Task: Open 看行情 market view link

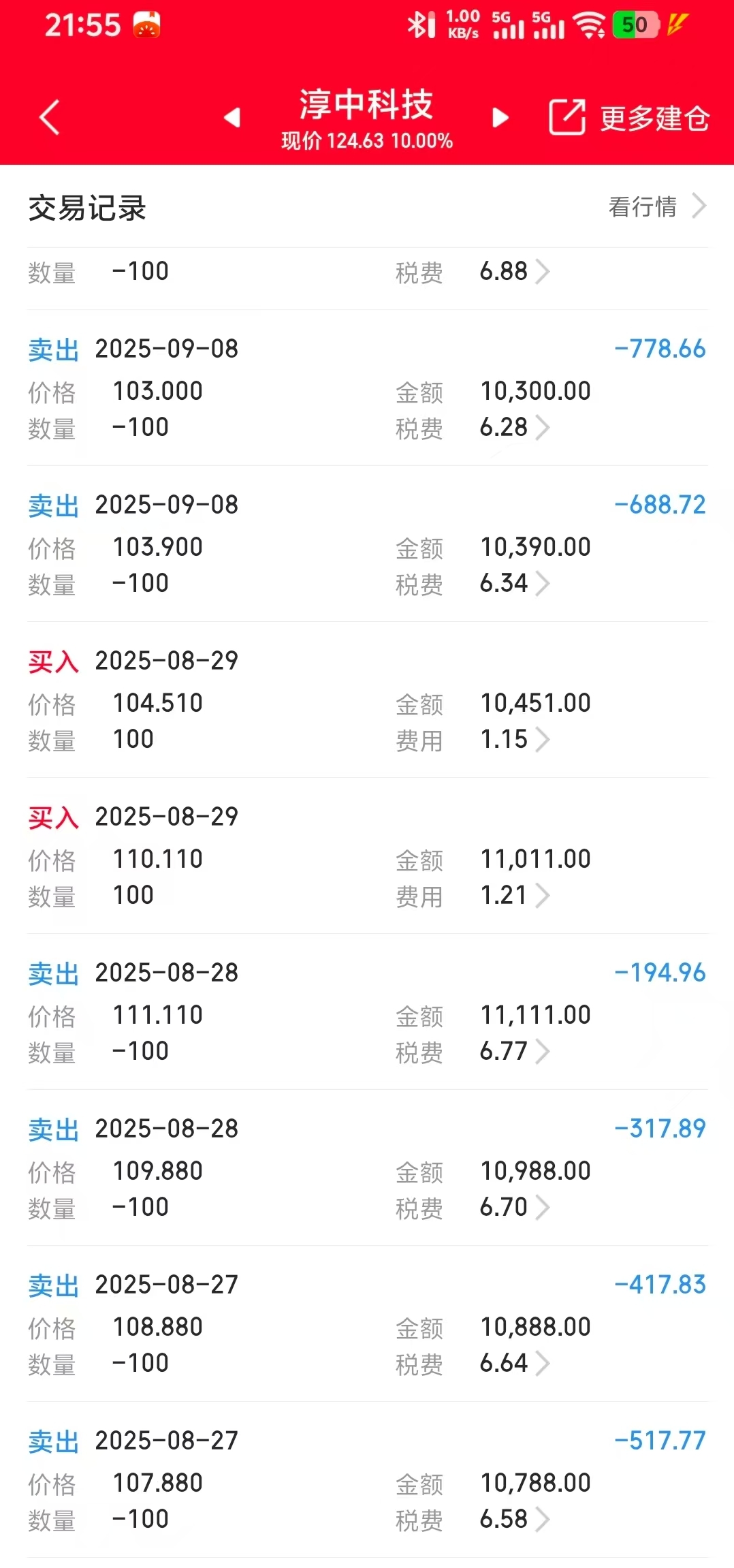Action: (642, 206)
